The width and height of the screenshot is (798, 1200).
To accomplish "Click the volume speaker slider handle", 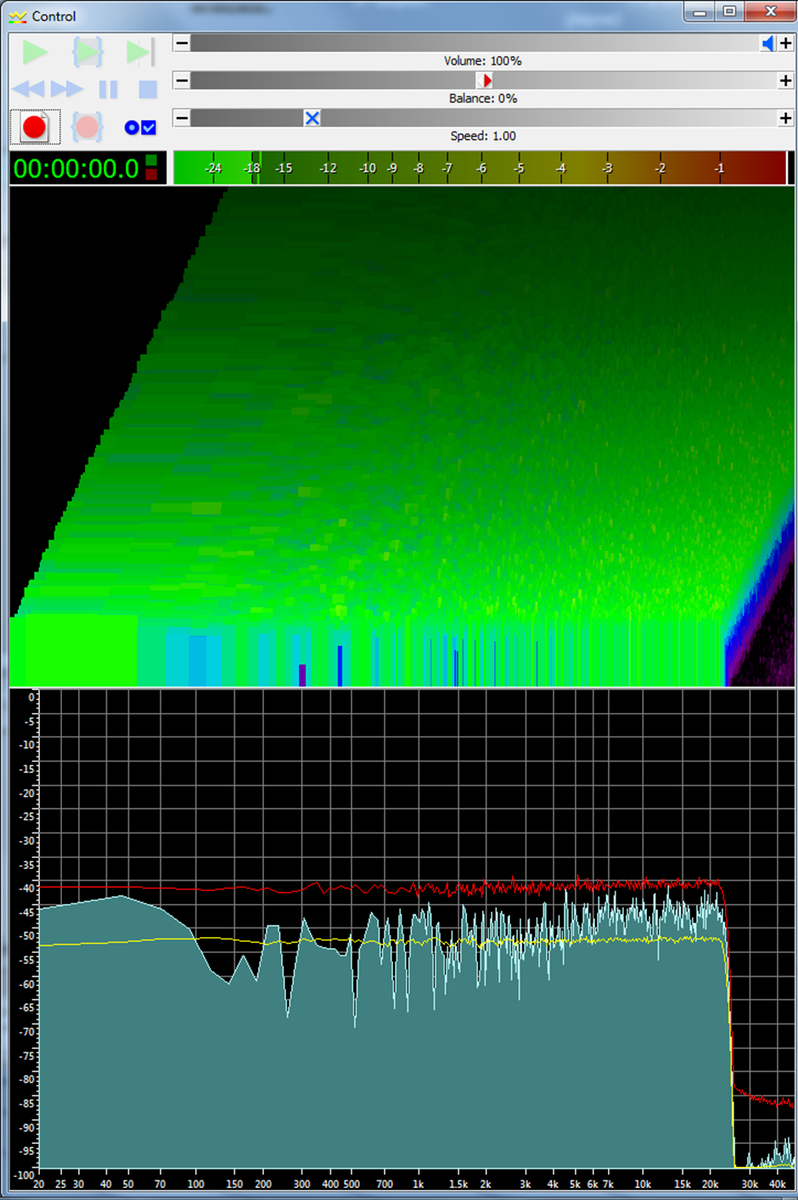I will [768, 43].
